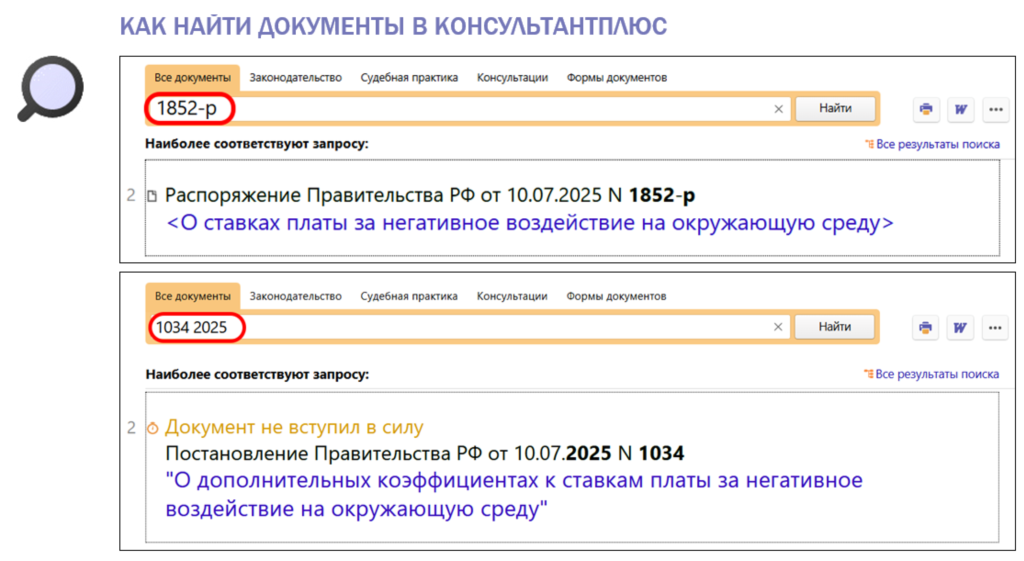This screenshot has height=561, width=1024.
Task: Open more options in 1852-р search panel
Action: tap(995, 109)
